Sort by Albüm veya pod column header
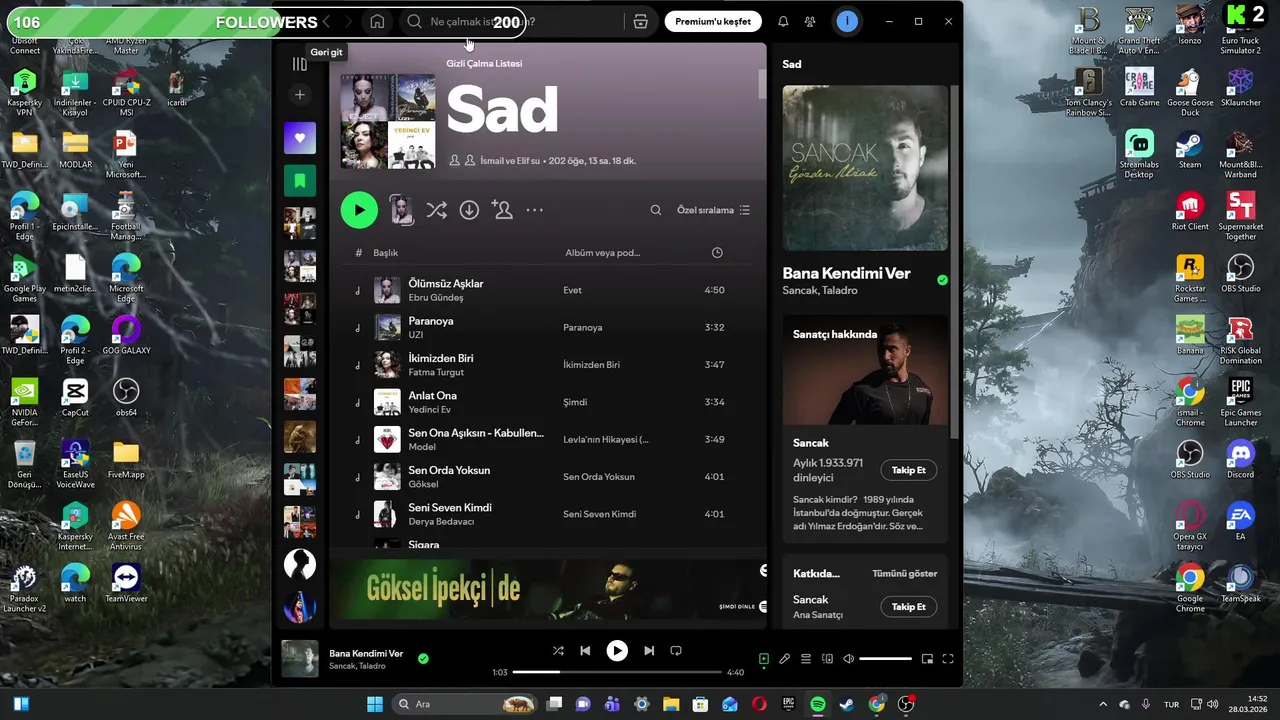Screen dimensions: 1280x720 click(x=602, y=253)
